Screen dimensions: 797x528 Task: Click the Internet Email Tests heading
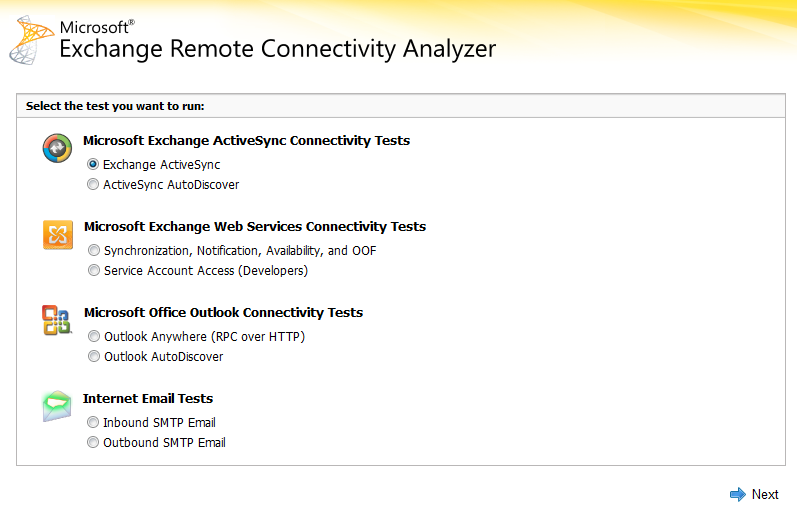(x=148, y=398)
